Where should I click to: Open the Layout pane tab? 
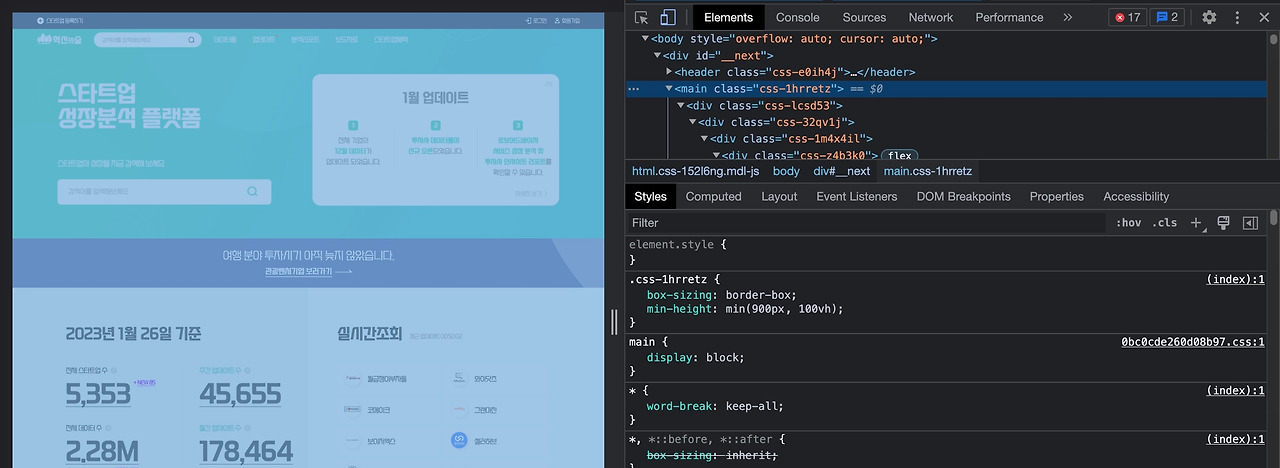pyautogui.click(x=779, y=197)
